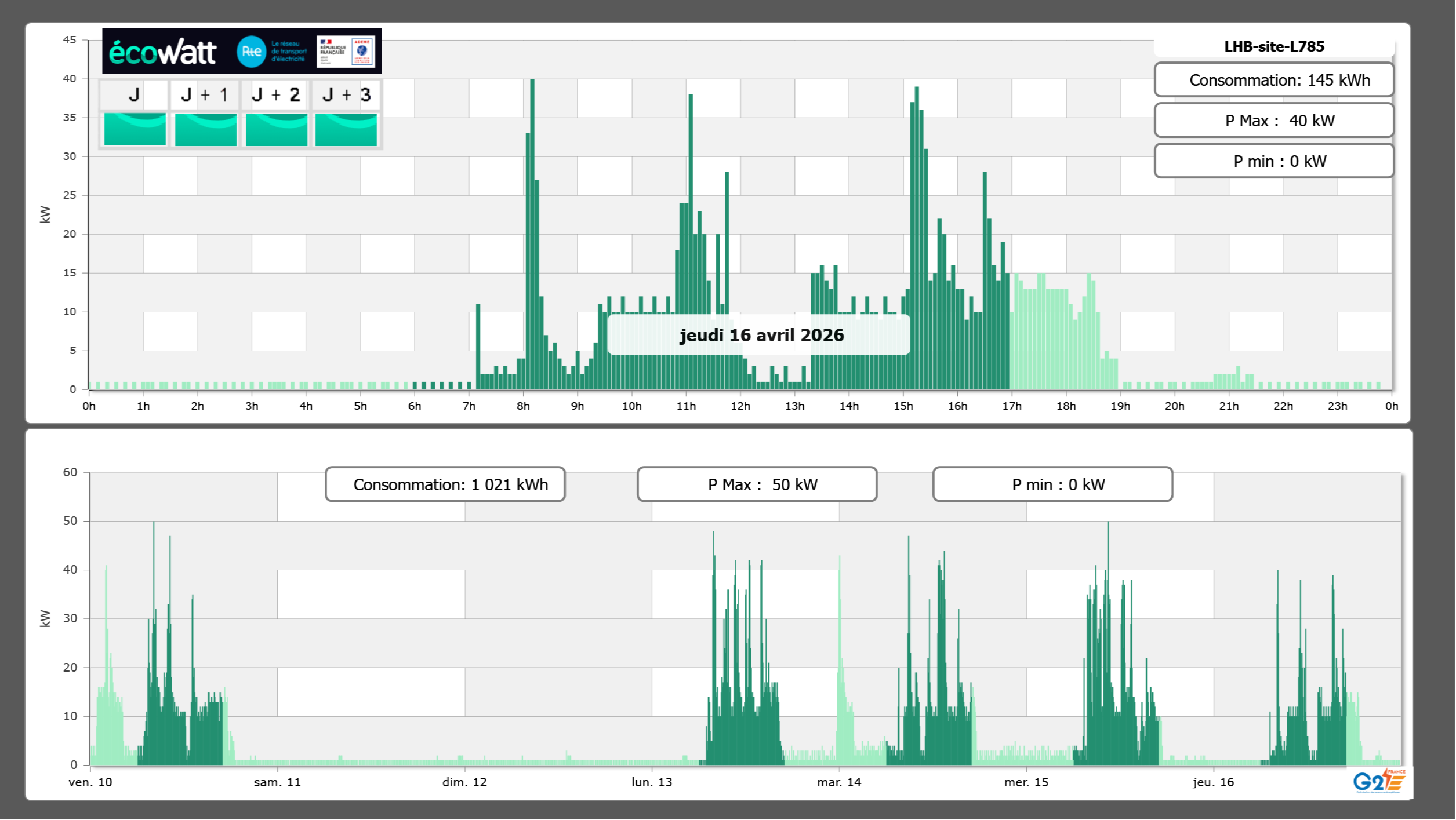This screenshot has height=820, width=1456.
Task: Click the lun. 13 weekly axis label
Action: click(x=652, y=782)
